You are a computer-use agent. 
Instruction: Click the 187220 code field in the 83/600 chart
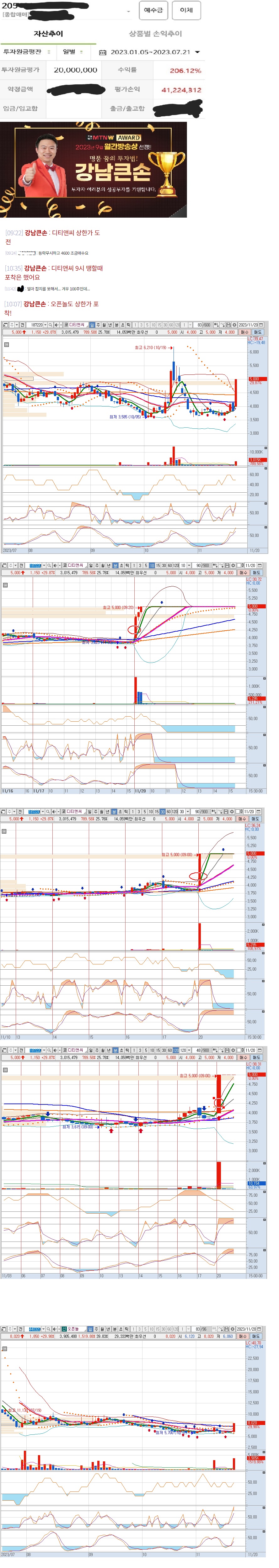coord(36,325)
